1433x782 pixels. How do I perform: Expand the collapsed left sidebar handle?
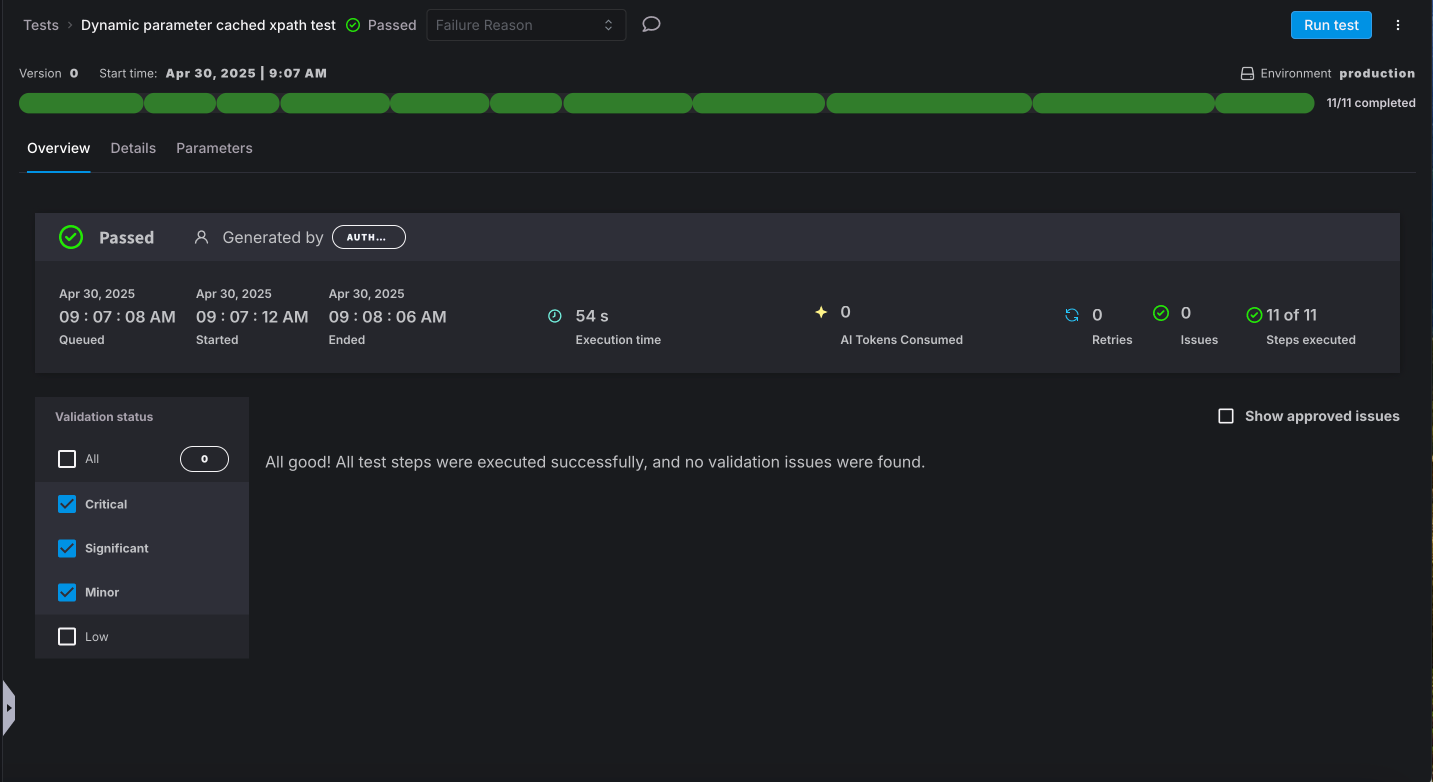(x=9, y=708)
